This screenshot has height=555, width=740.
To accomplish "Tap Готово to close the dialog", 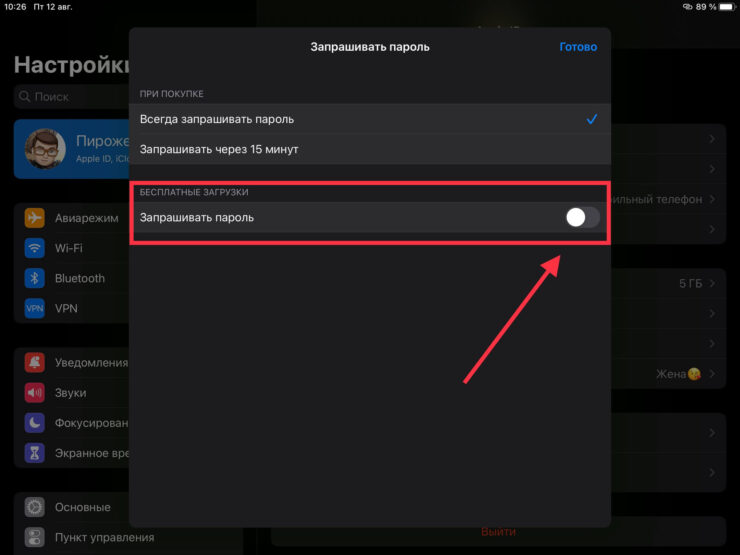I will point(578,47).
